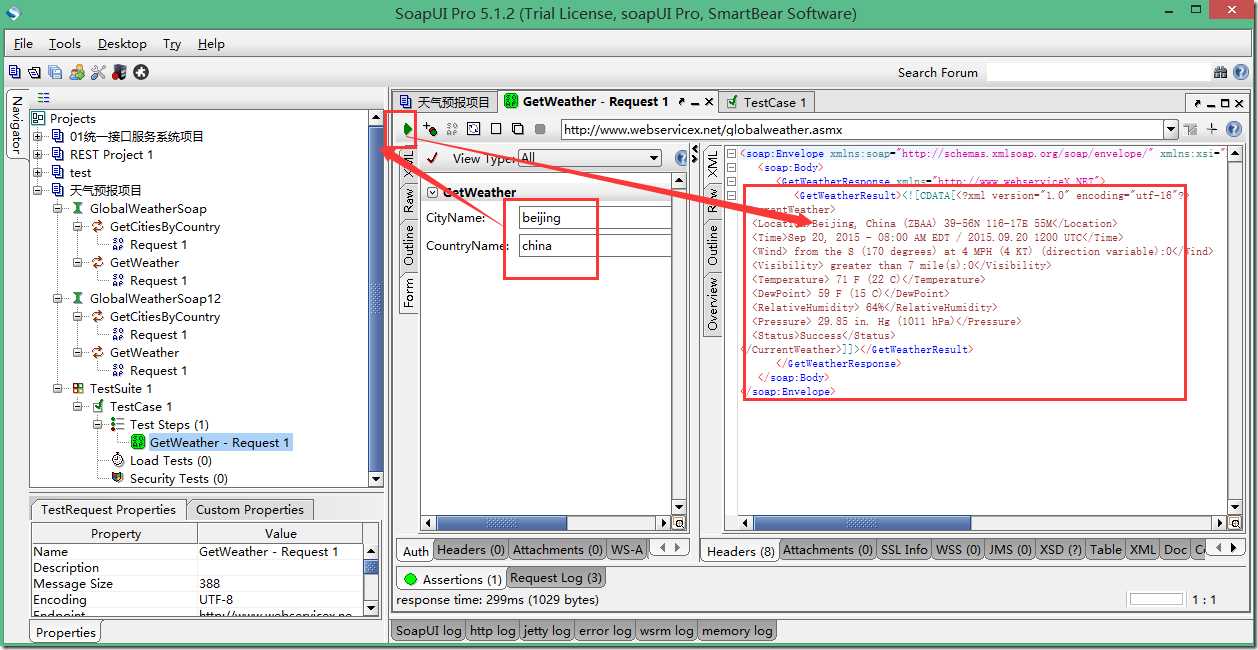
Task: Click the CityName input field
Action: coord(596,218)
